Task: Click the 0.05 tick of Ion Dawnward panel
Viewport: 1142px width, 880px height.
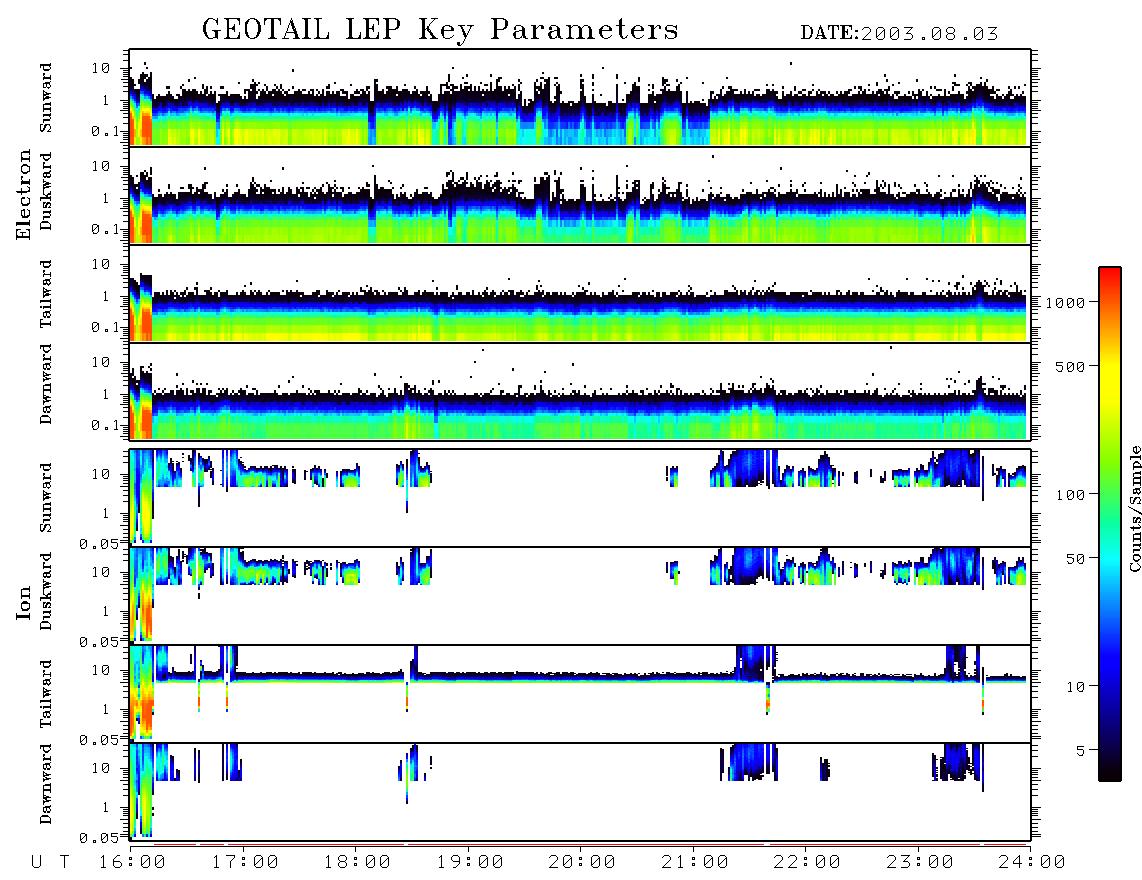Action: (99, 838)
